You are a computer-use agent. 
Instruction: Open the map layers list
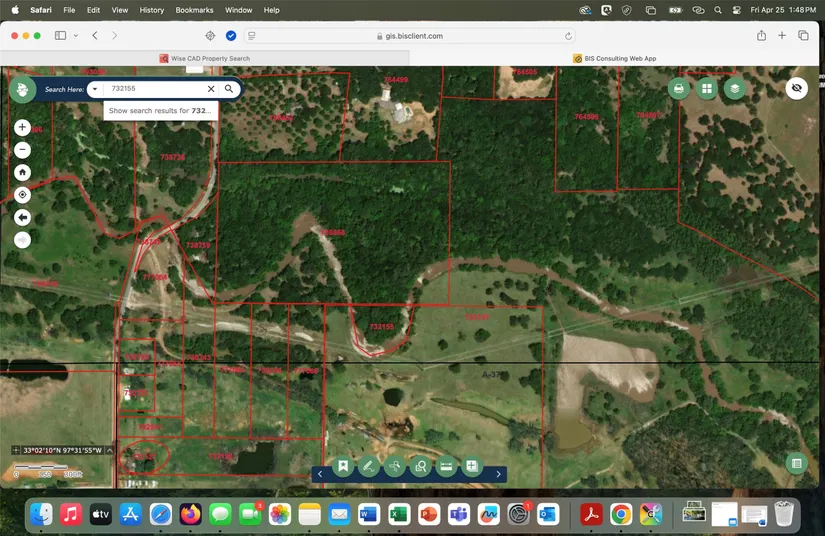[735, 89]
